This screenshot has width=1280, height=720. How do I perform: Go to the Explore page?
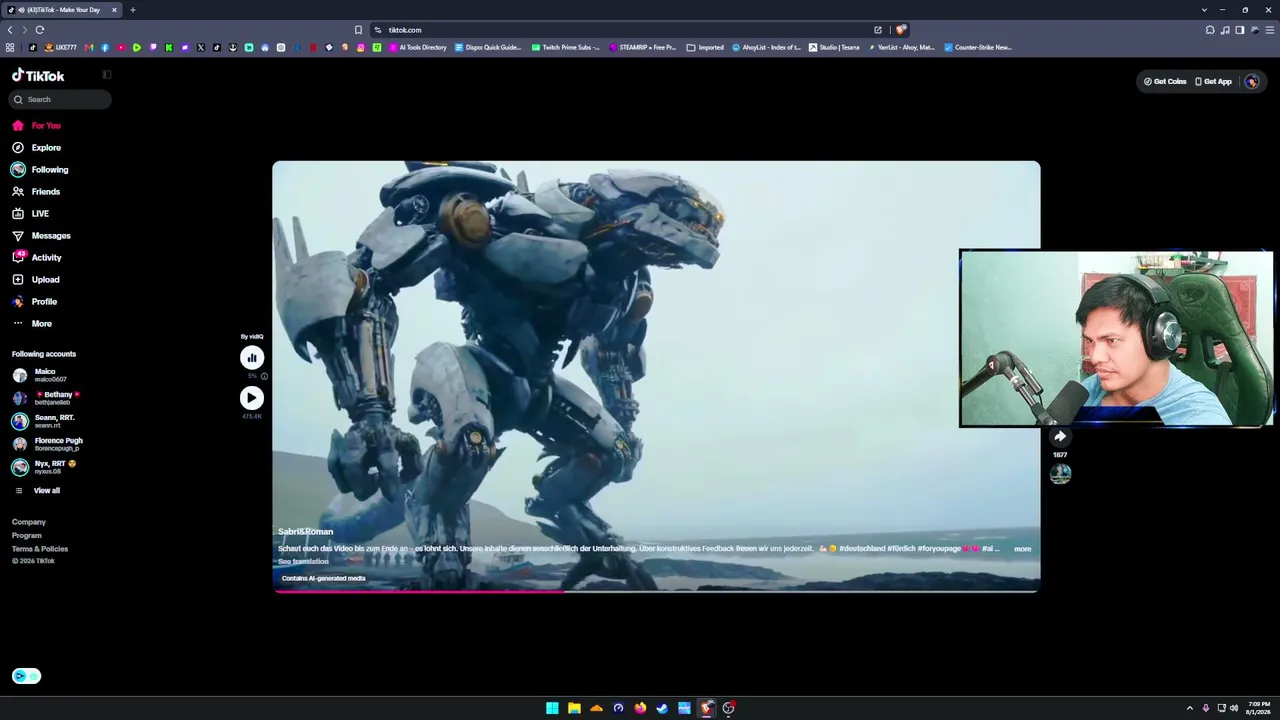(37, 148)
